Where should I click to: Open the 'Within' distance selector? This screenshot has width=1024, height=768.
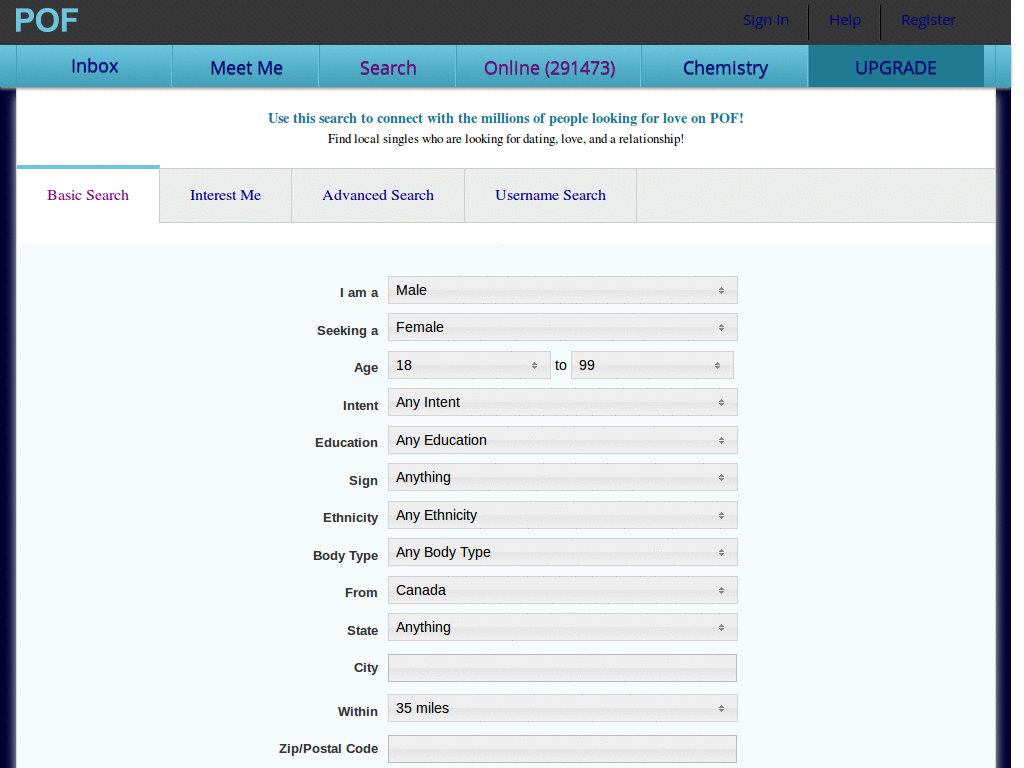(x=562, y=707)
